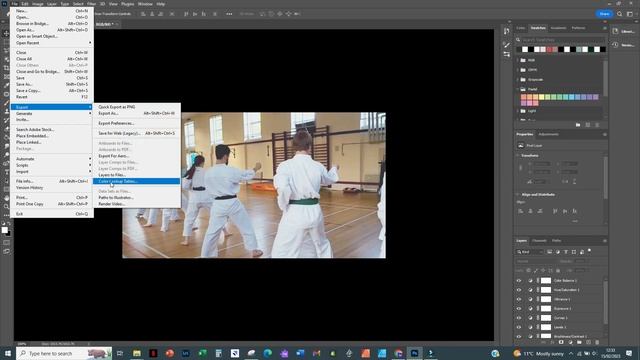Open the Edit menu in menu bar
This screenshot has height=360, width=640.
pyautogui.click(x=25, y=4)
